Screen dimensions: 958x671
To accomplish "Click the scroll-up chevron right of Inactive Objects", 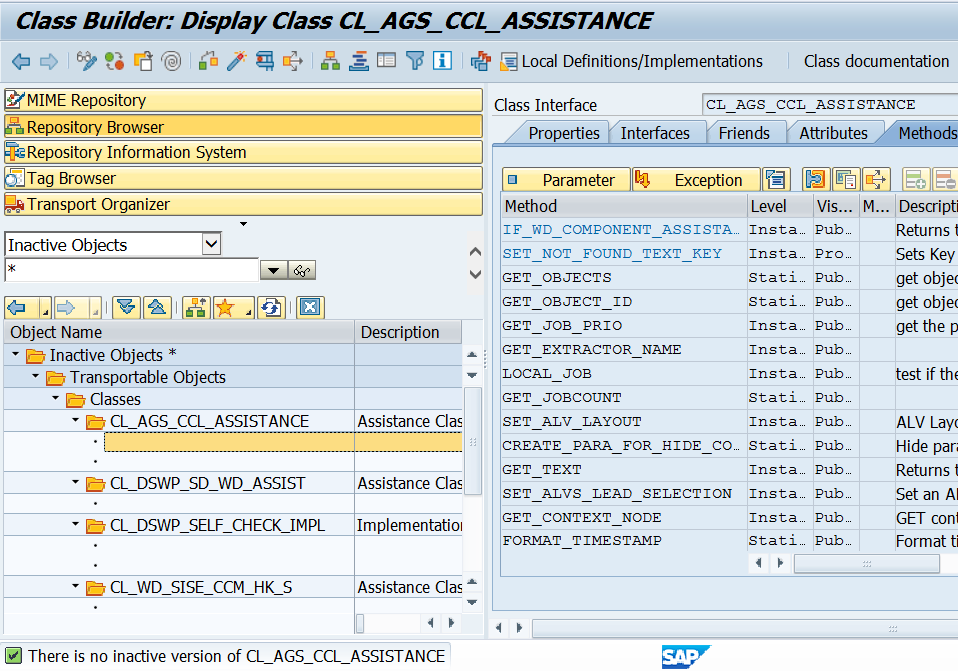I will click(x=475, y=251).
